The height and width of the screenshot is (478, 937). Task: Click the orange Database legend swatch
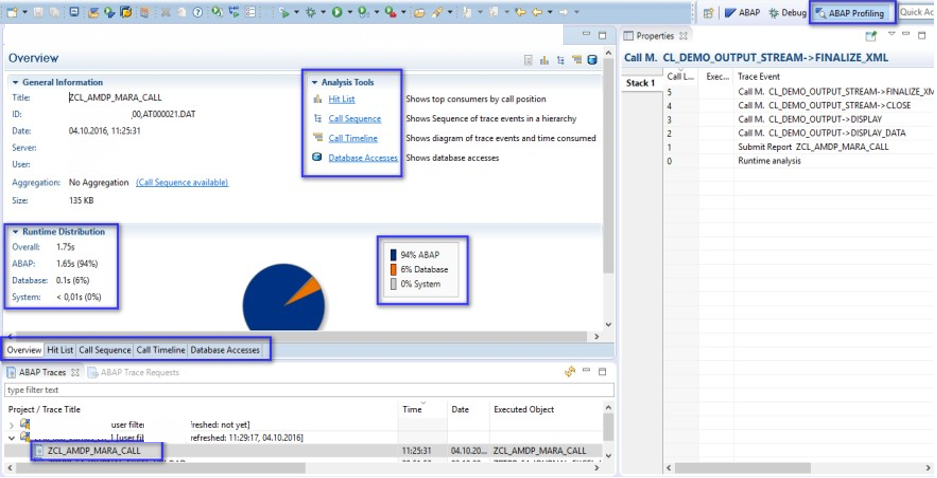[x=393, y=269]
